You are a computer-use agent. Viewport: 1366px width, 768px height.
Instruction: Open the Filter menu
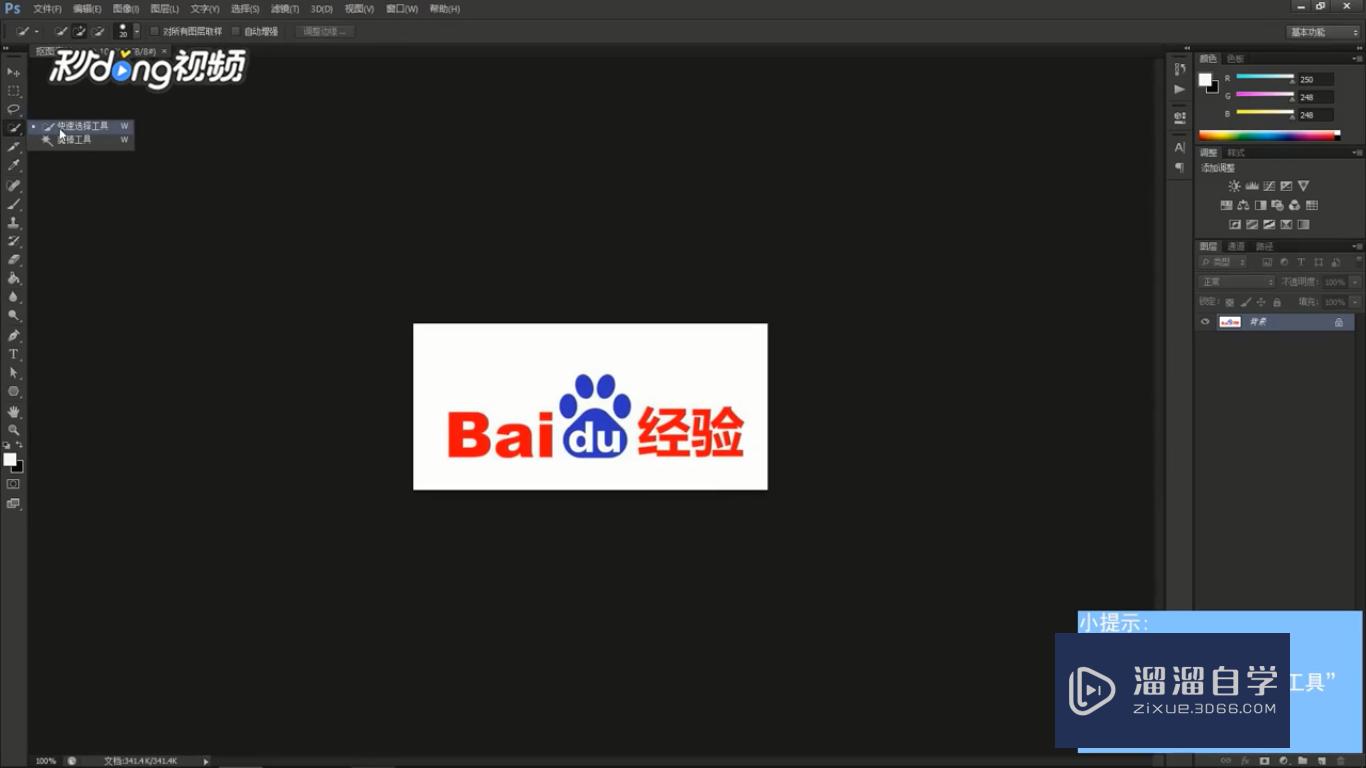(285, 9)
